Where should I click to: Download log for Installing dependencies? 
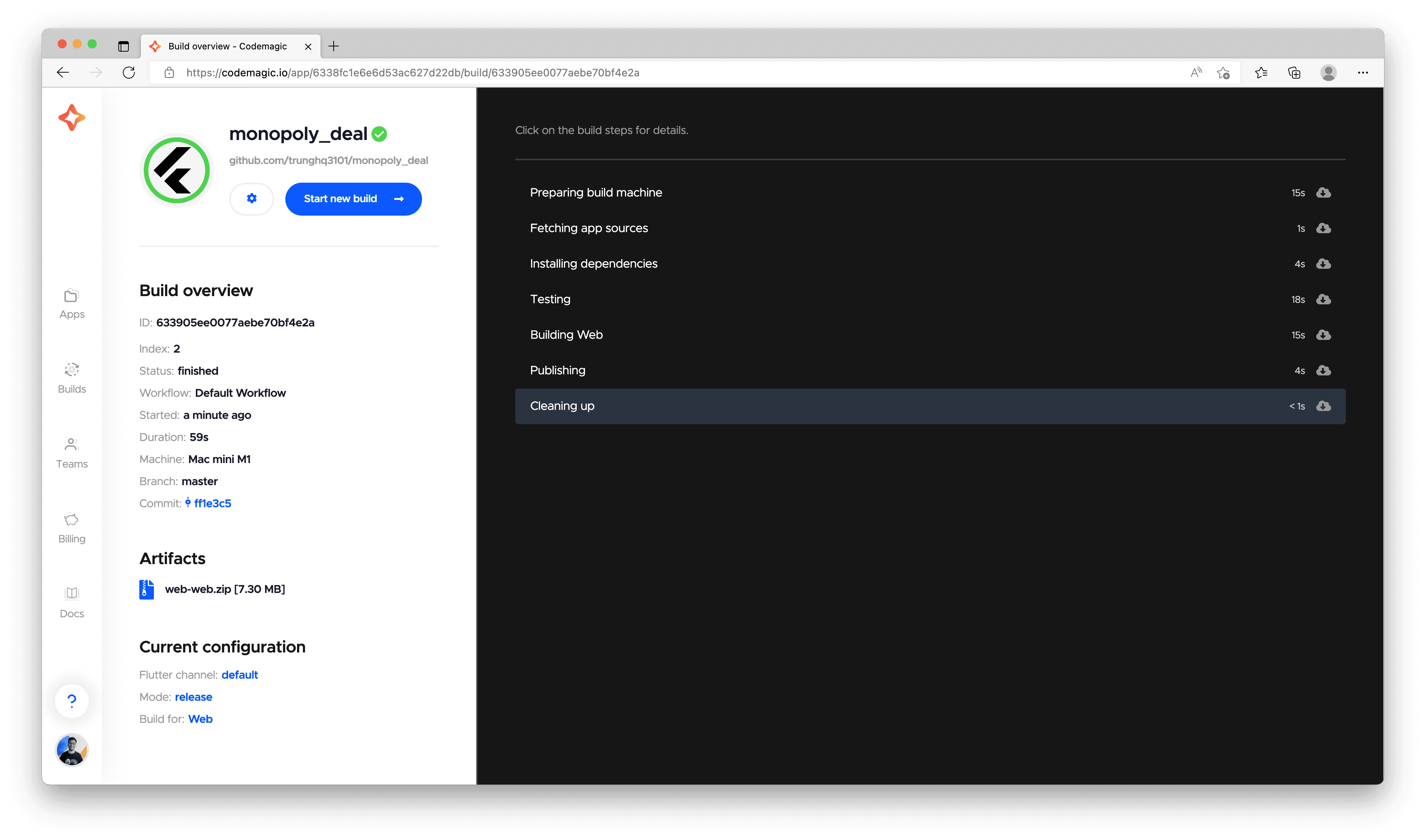[x=1323, y=264]
